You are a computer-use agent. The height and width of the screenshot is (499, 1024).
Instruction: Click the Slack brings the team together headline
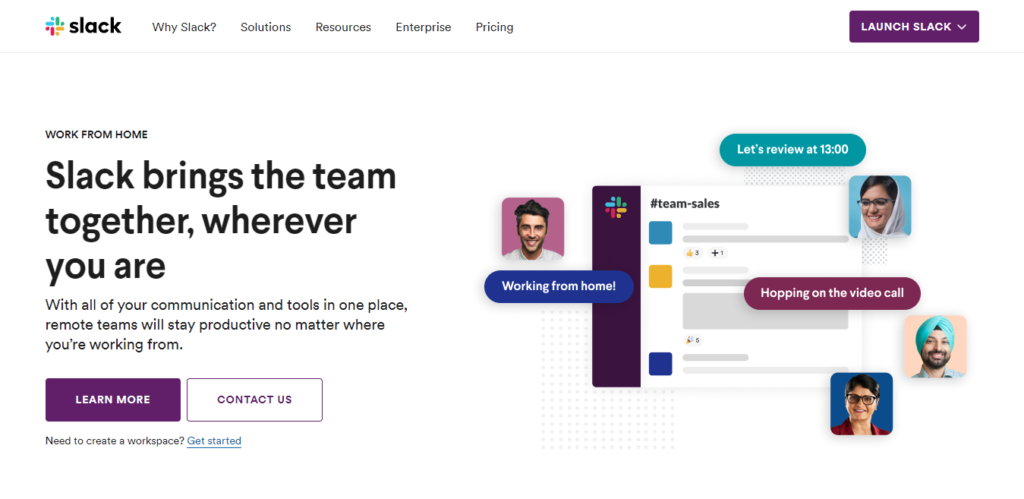click(x=221, y=221)
